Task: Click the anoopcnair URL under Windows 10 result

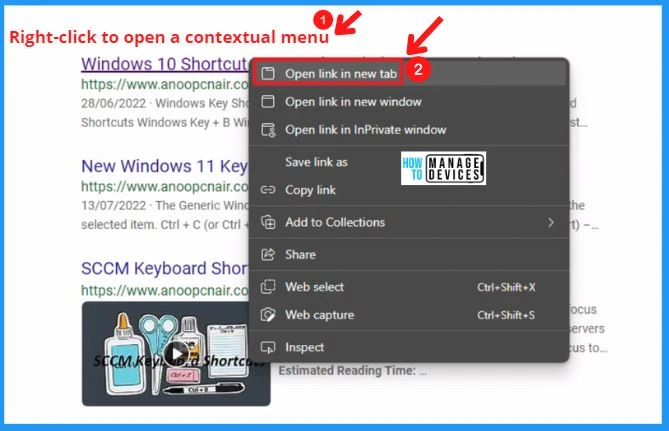Action: click(165, 84)
